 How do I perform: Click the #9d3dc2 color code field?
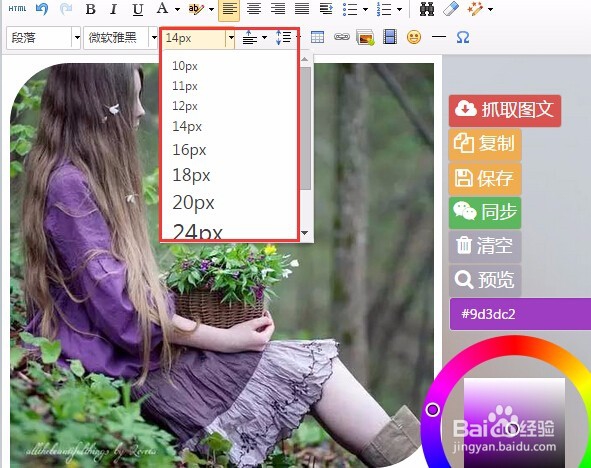click(520, 314)
